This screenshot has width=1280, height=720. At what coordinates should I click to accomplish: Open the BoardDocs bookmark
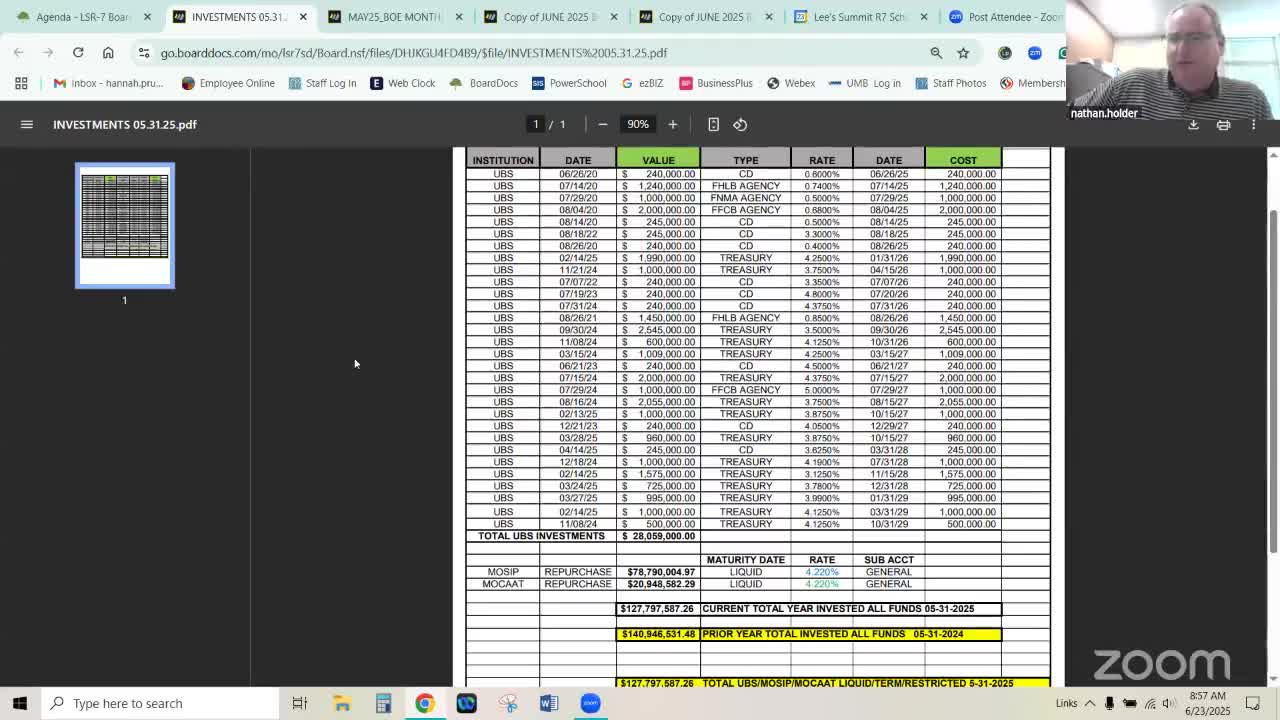(x=484, y=83)
